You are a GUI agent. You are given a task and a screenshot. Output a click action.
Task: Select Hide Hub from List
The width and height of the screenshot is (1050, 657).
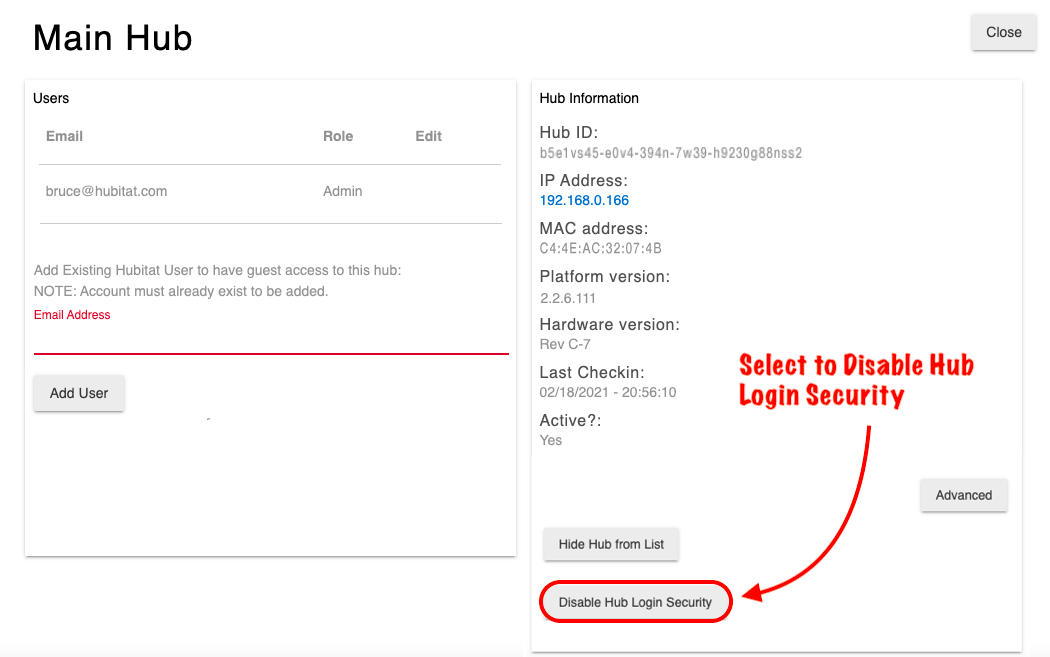[611, 544]
